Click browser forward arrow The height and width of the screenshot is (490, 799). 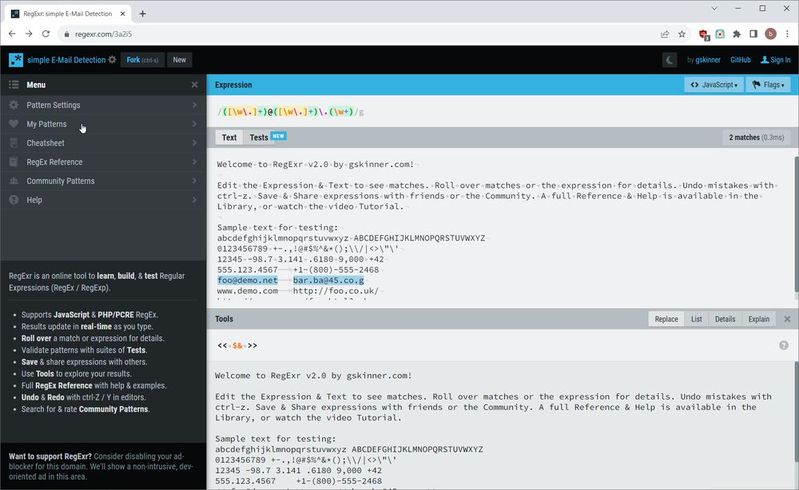coord(29,34)
